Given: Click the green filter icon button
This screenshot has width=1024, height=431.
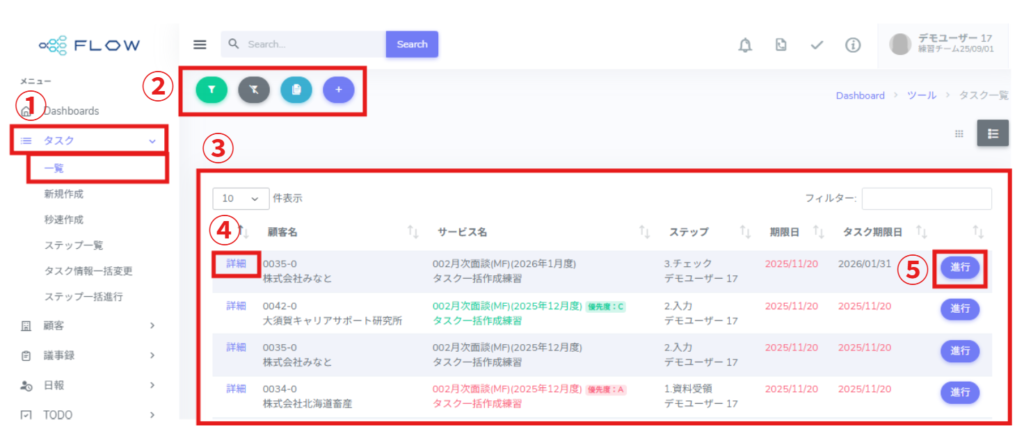Looking at the screenshot, I should point(211,90).
